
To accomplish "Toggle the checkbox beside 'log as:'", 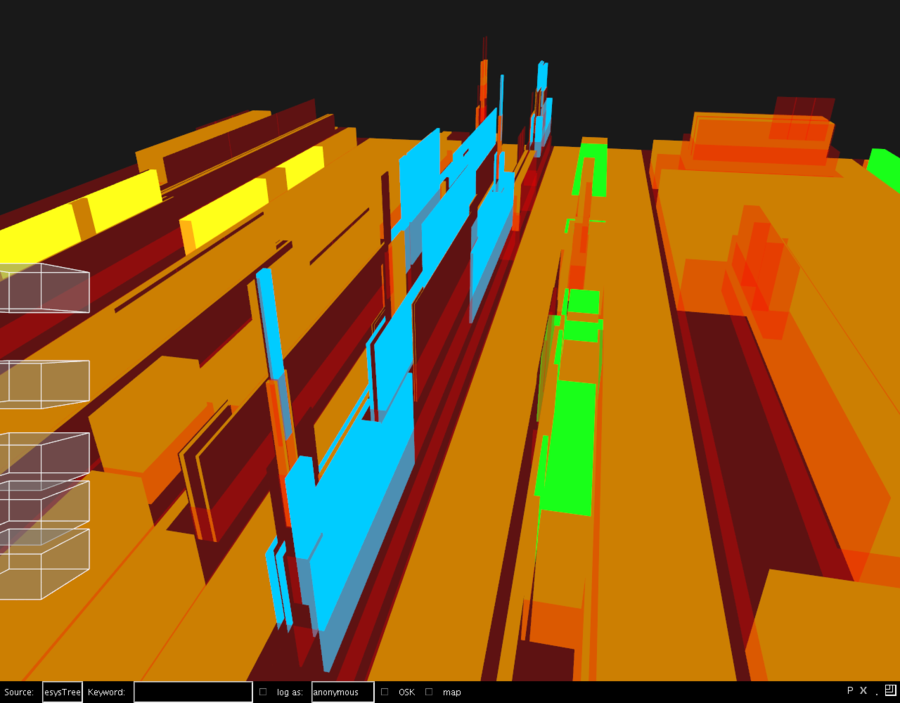I will point(263,692).
